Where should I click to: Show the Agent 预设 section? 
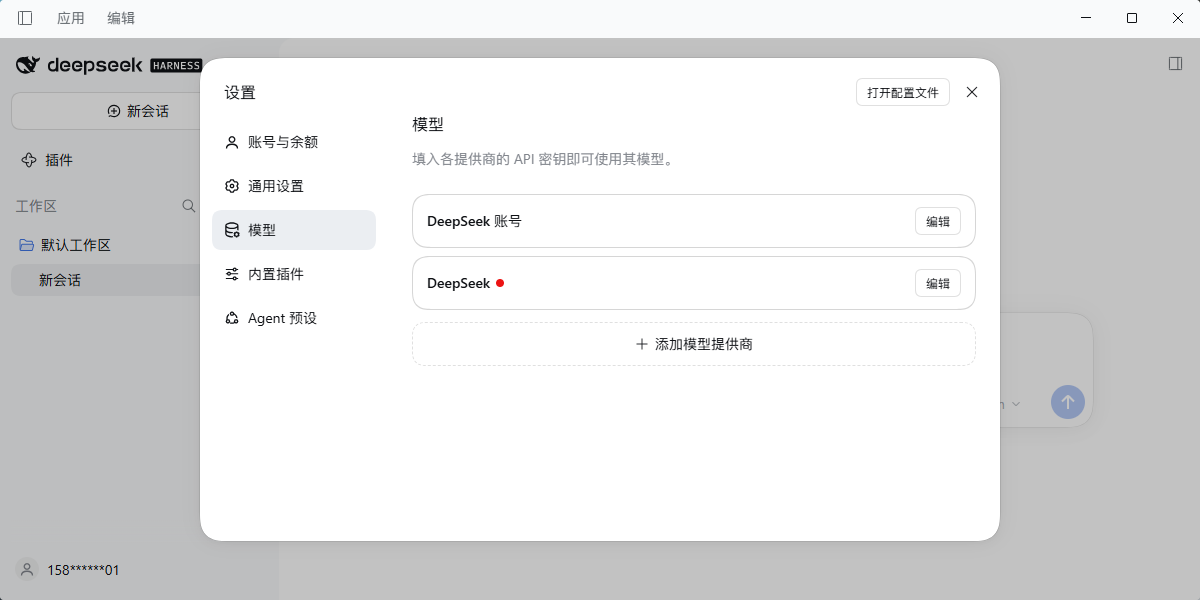(294, 318)
